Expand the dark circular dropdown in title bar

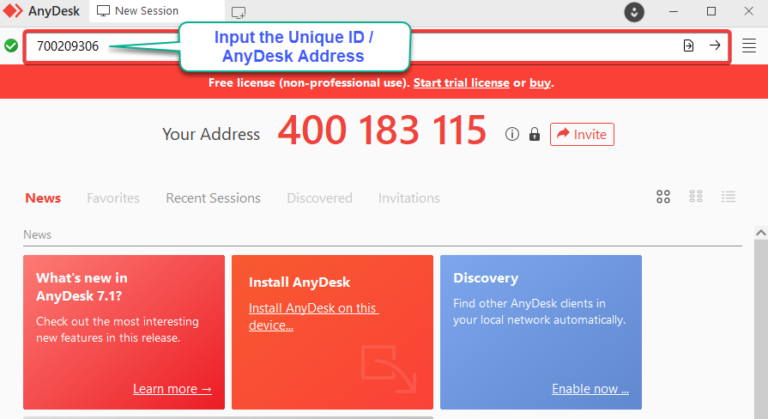coord(634,12)
